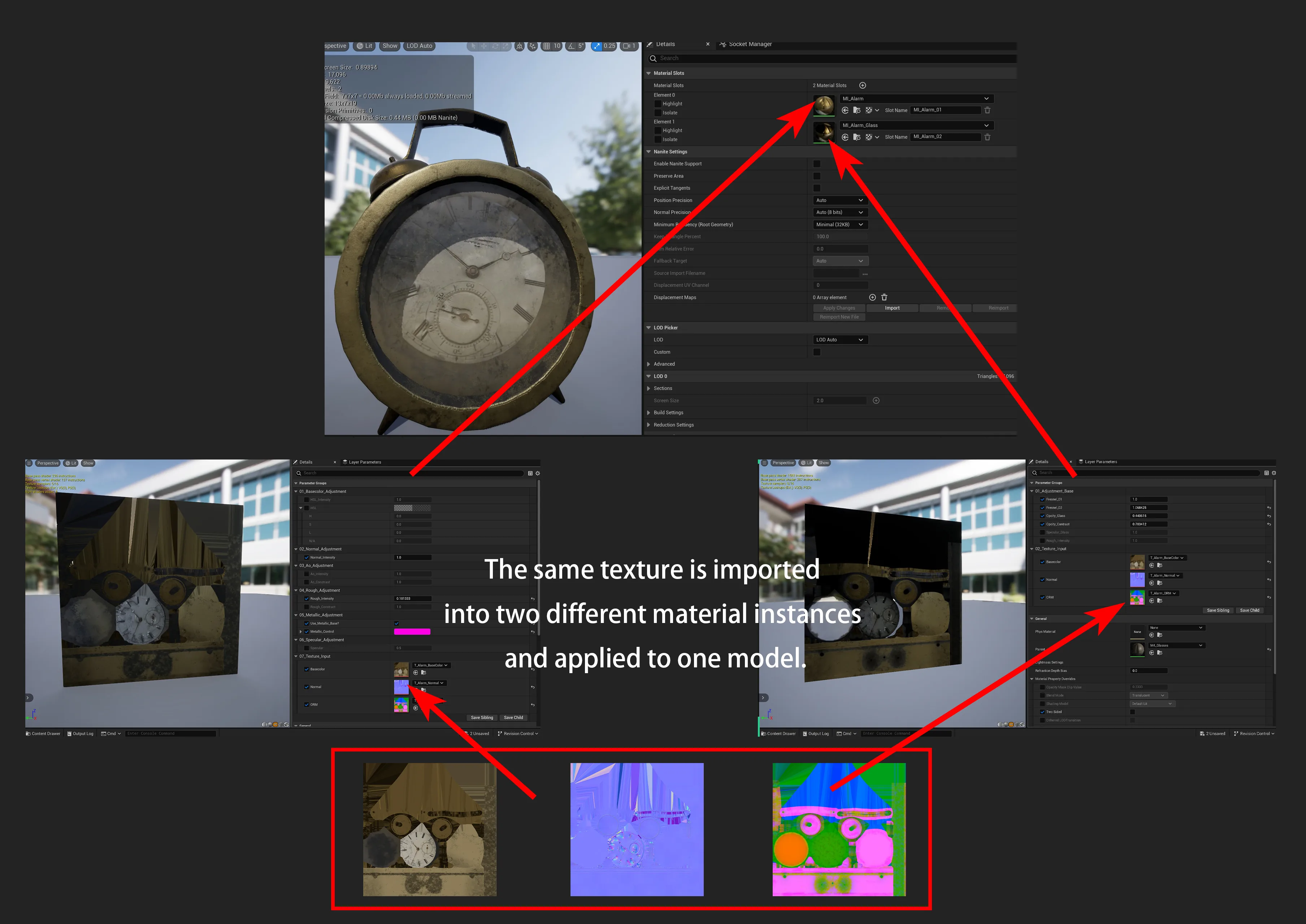Image resolution: width=1306 pixels, height=924 pixels.
Task: Browse to T_Alarm_BaseColor texture in left window
Action: coord(424,672)
